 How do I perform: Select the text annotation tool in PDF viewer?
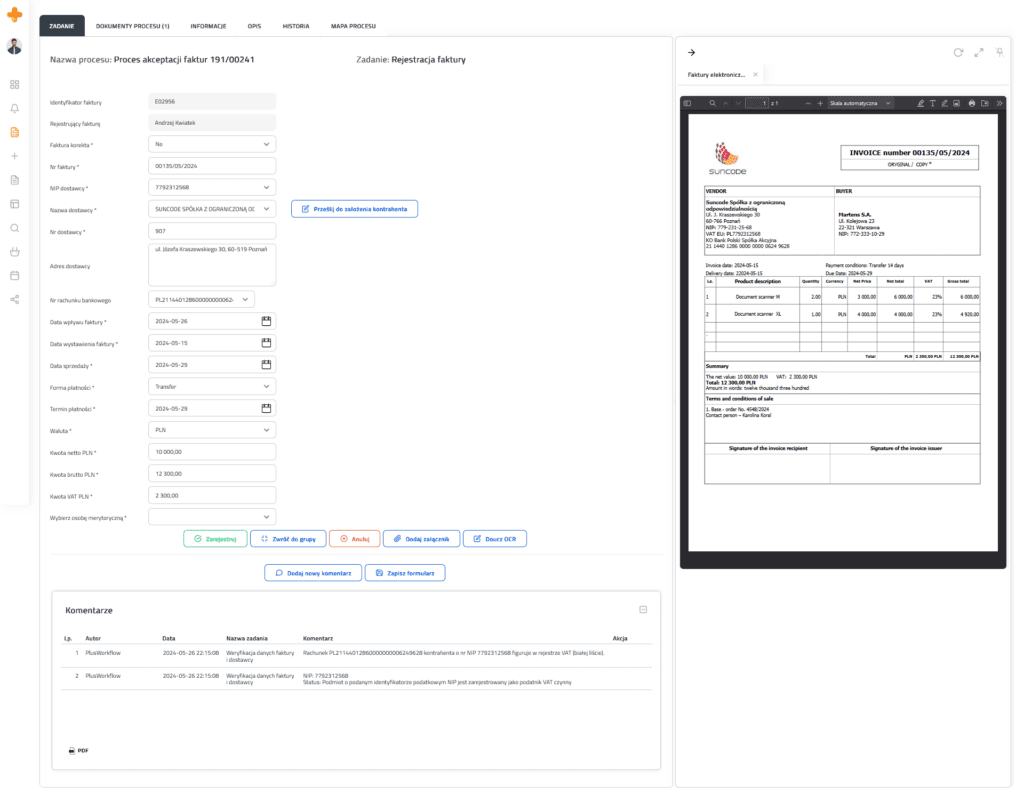933,102
